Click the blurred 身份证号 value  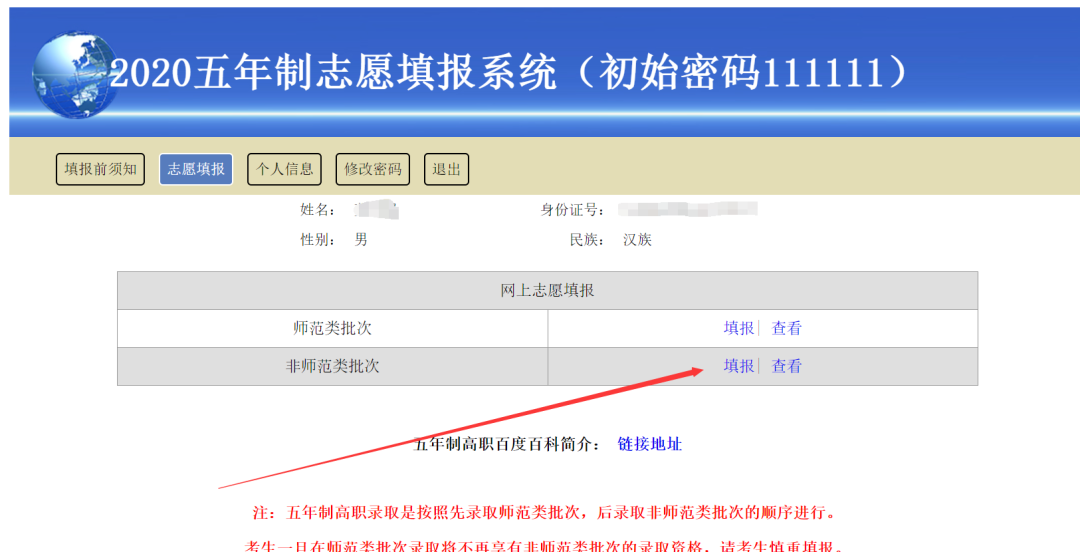tap(687, 209)
